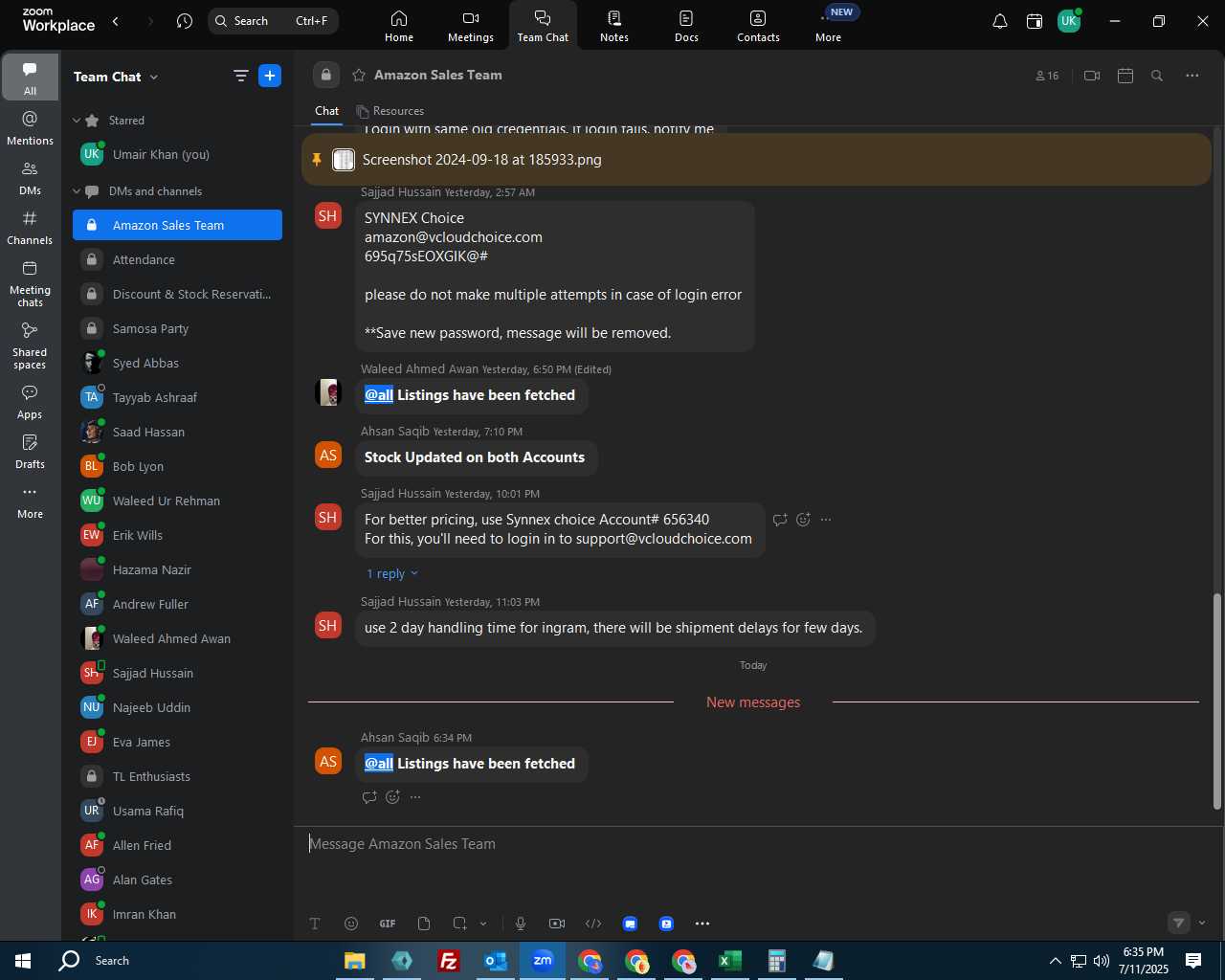Switch to the Chat tab
This screenshot has height=980, width=1225.
click(x=326, y=111)
